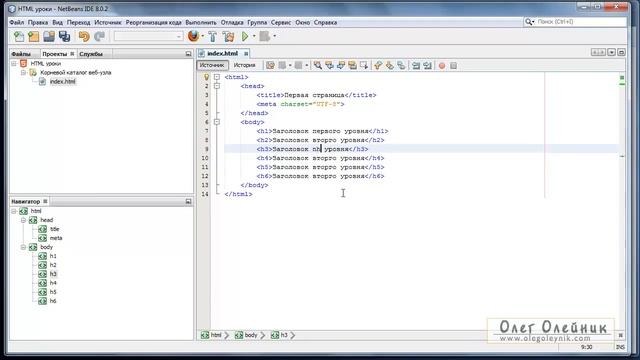
Task: Click the lightbulb hint on line 1
Action: (207, 77)
